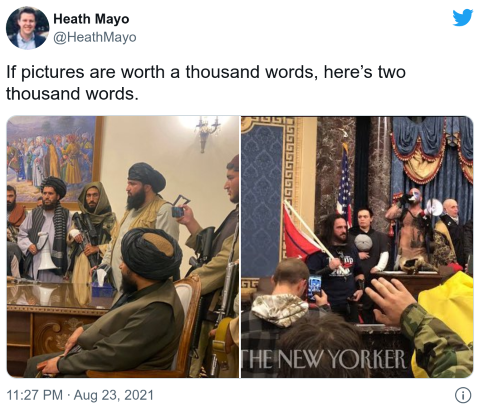Screen dimensions: 480x407
Task: Click the Aug 23, 2021 date
Action: click(114, 395)
